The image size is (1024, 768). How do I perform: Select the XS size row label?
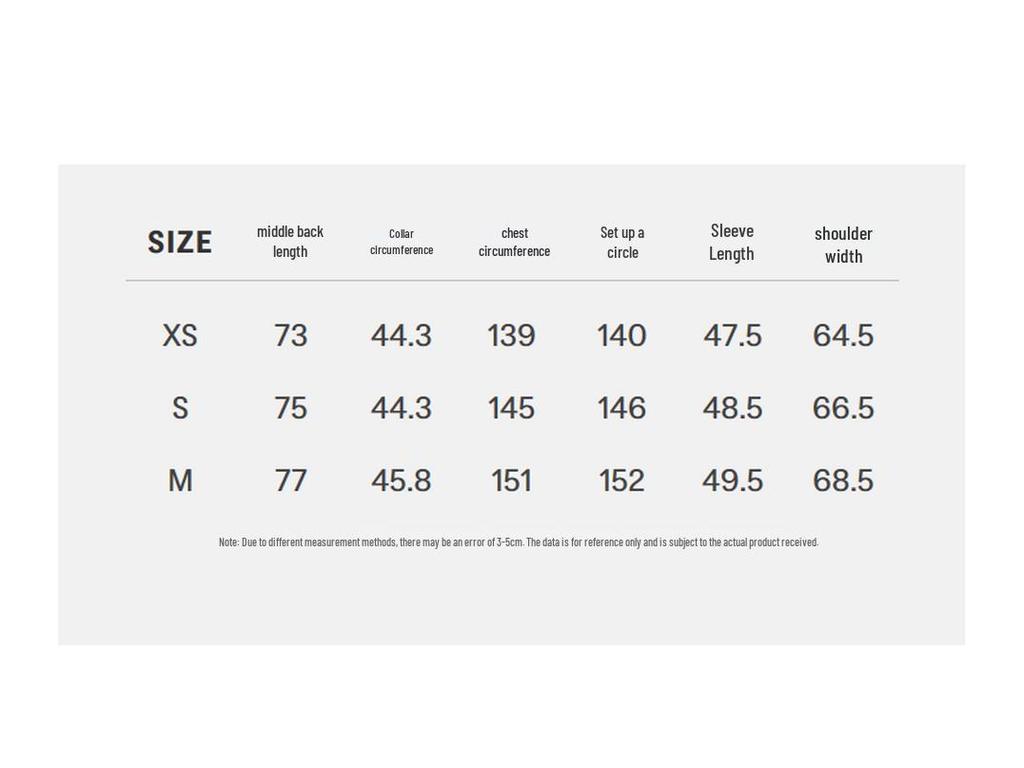[x=180, y=335]
